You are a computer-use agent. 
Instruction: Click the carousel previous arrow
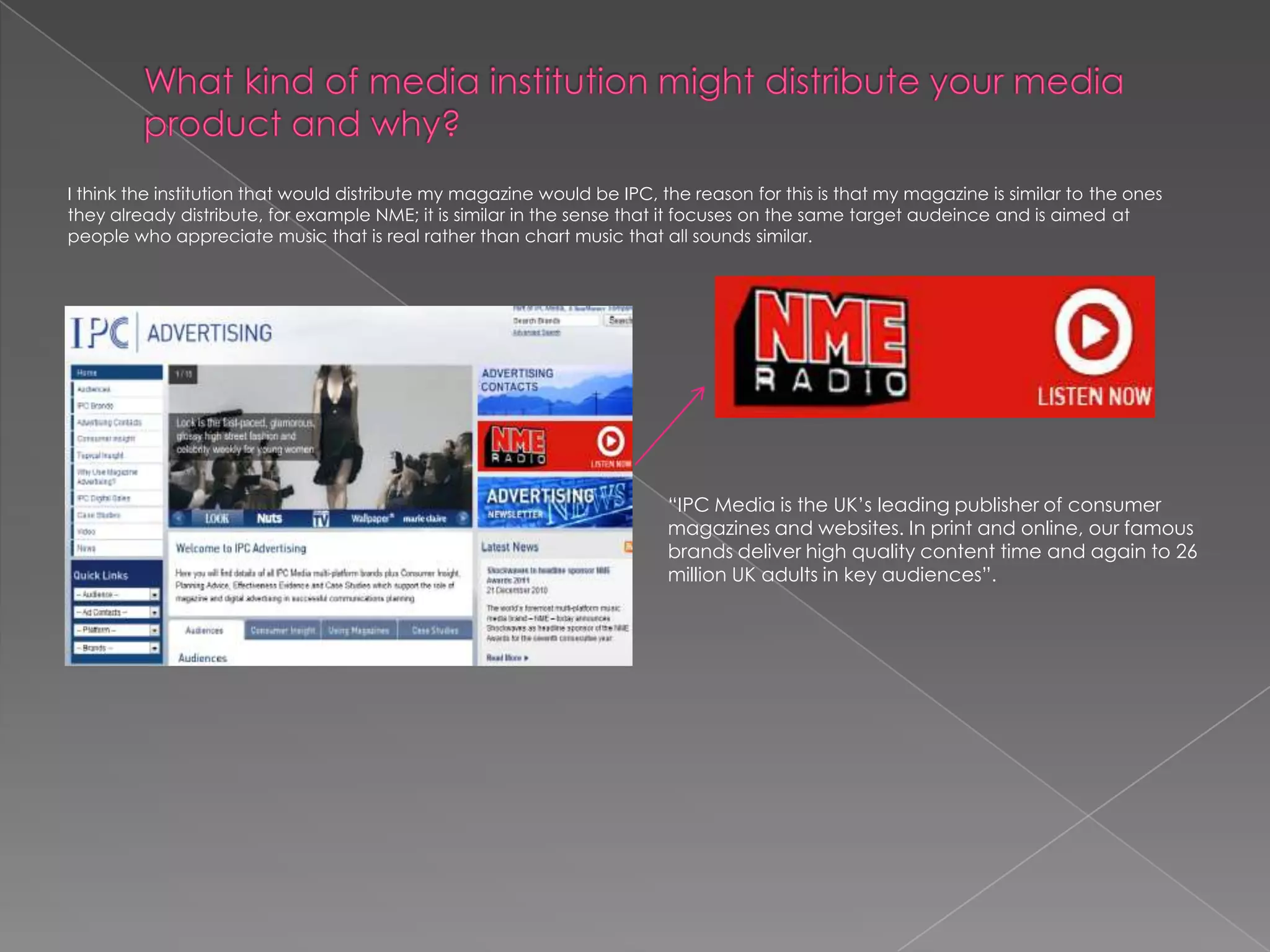pyautogui.click(x=179, y=519)
